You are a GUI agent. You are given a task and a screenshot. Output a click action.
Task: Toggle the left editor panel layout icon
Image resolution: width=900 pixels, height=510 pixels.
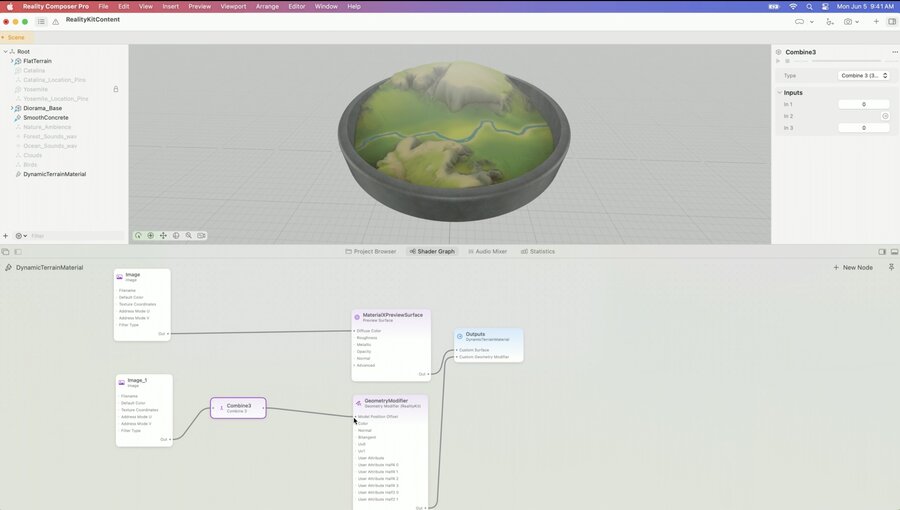tap(18, 252)
